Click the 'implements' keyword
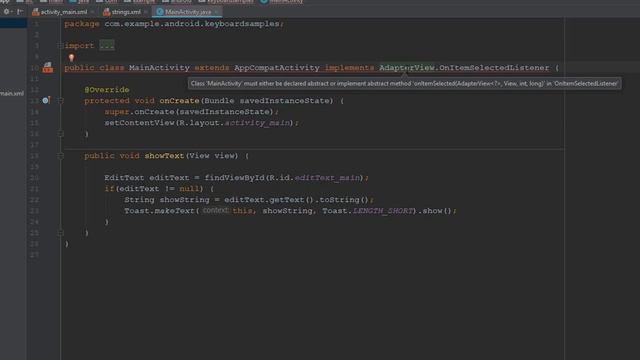 pyautogui.click(x=349, y=68)
